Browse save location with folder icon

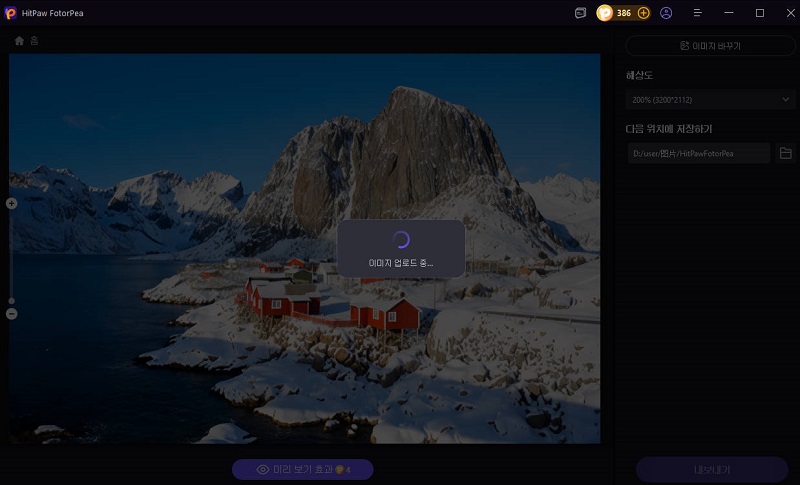coord(786,153)
